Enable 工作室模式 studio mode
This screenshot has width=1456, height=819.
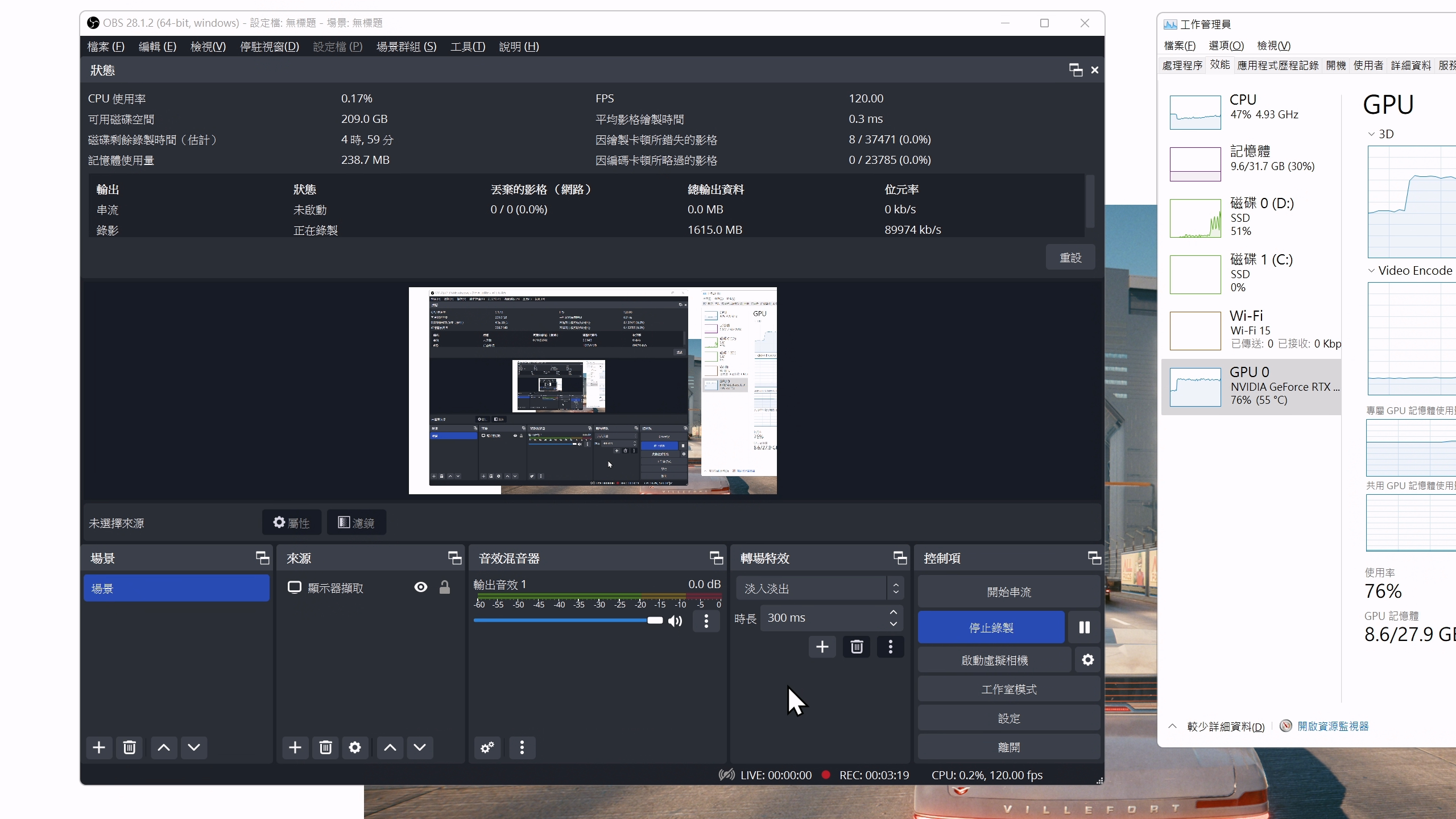1008,689
